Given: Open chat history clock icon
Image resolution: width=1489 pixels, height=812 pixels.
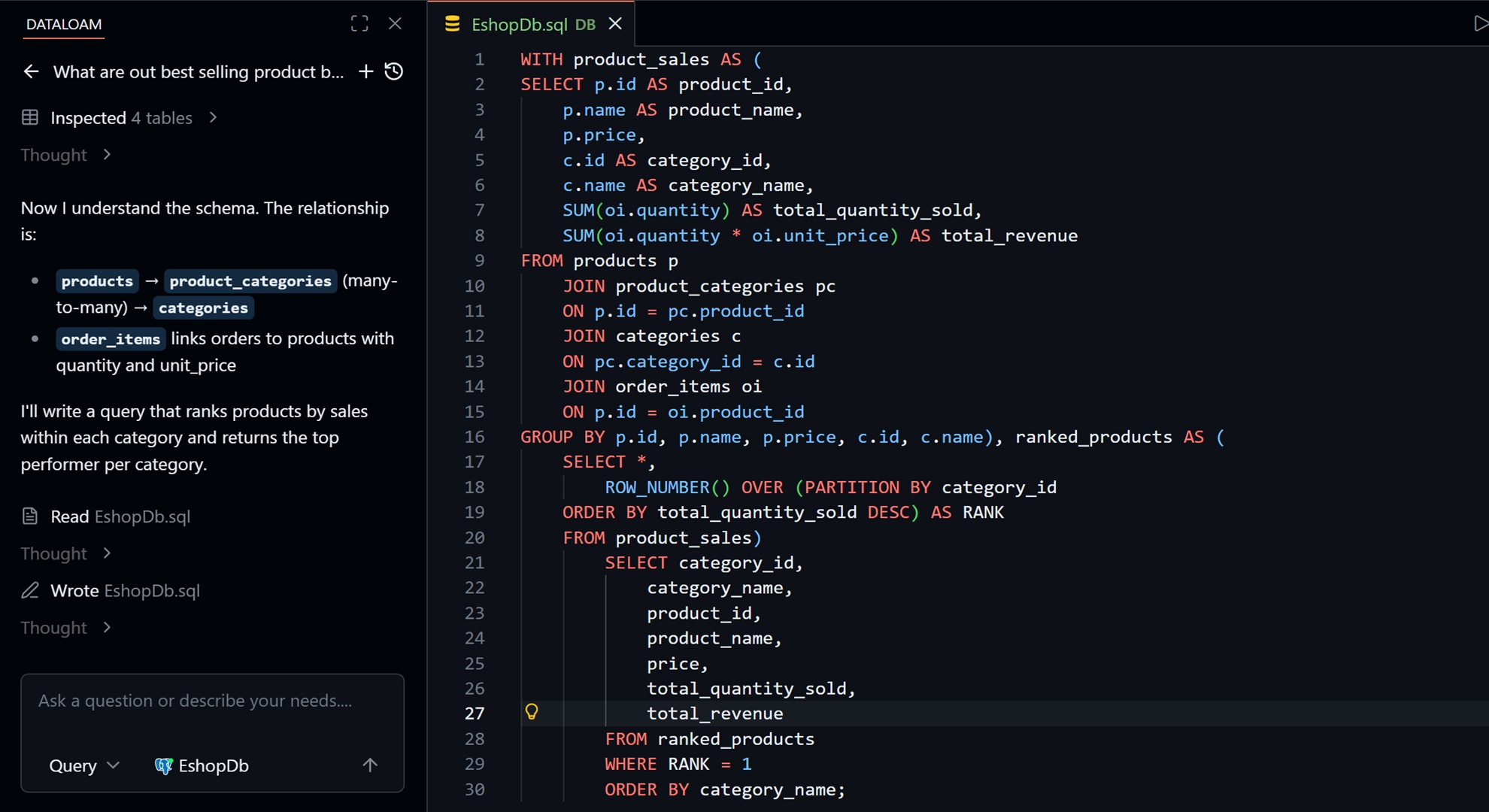Looking at the screenshot, I should coord(394,71).
